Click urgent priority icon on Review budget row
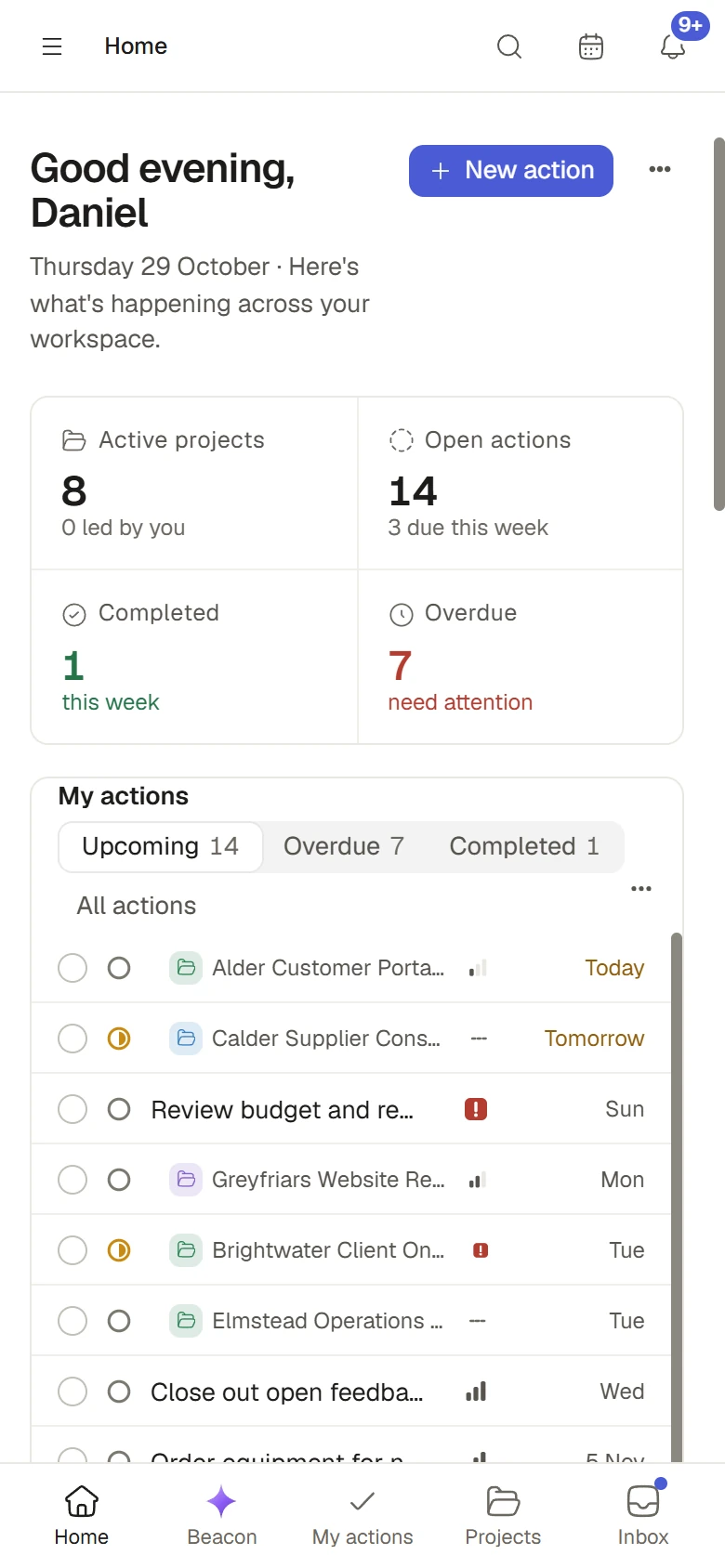Viewport: 725px width, 1568px height. (476, 1109)
